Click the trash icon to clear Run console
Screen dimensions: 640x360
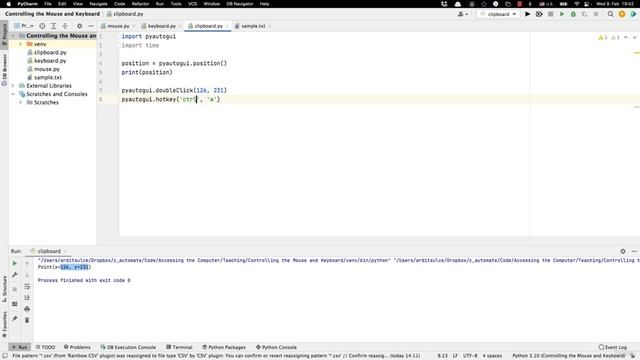click(x=27, y=320)
